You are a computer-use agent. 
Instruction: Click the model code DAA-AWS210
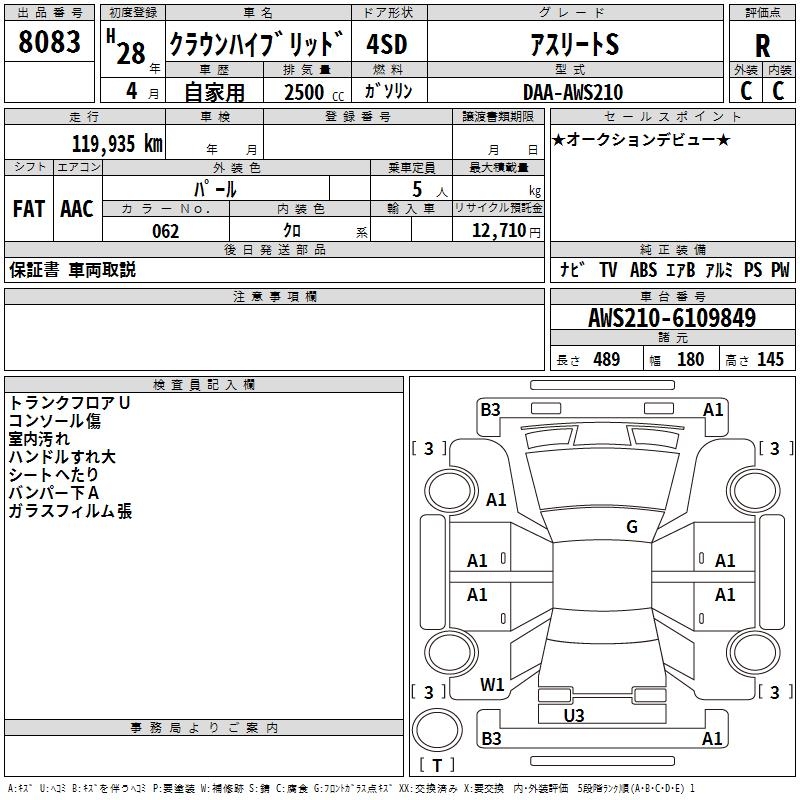click(x=573, y=92)
